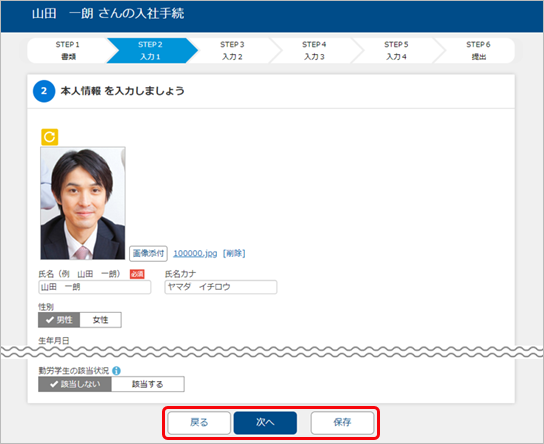This screenshot has width=544, height=444.
Task: Jump to STEP 4 入力3 tab
Action: pyautogui.click(x=314, y=51)
